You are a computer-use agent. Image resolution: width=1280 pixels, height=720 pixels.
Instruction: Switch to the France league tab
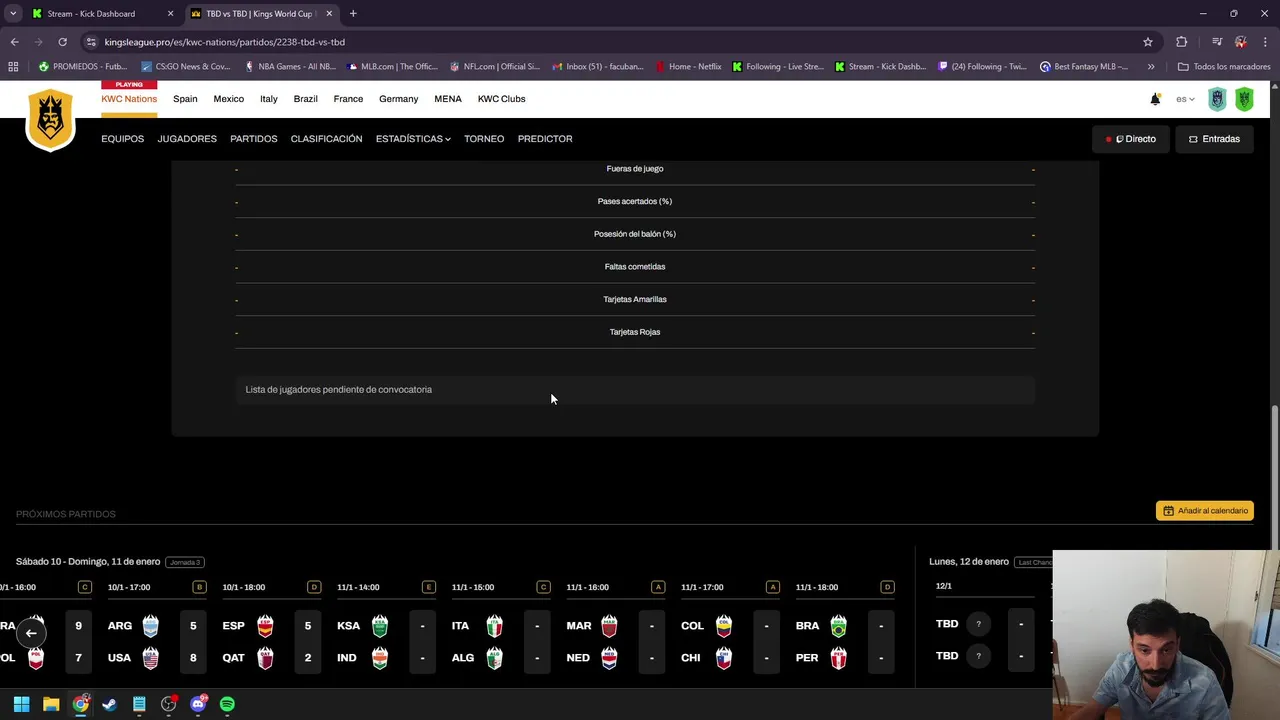pos(348,99)
